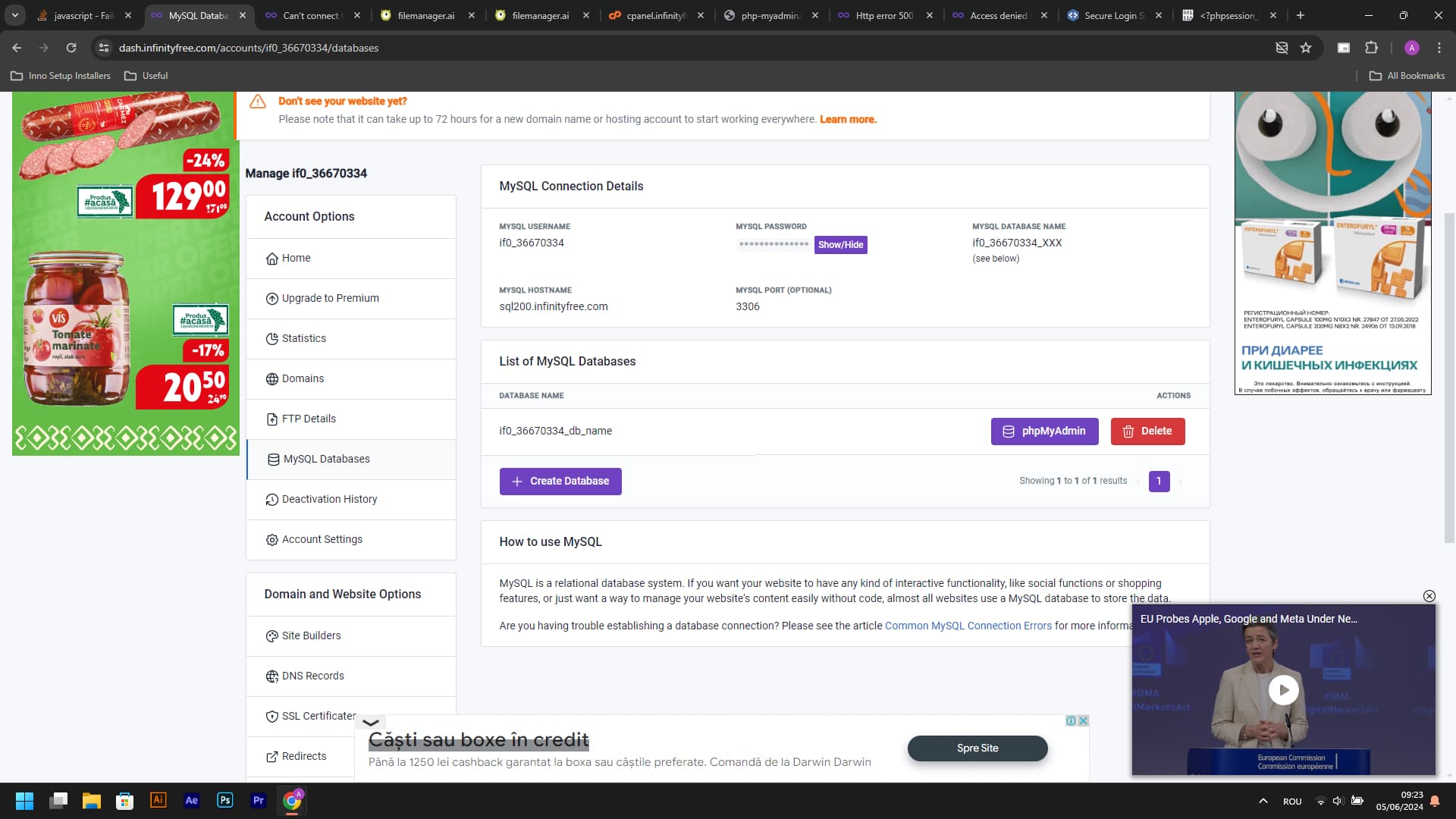Click Spre Site ad button
1456x819 pixels.
977,748
